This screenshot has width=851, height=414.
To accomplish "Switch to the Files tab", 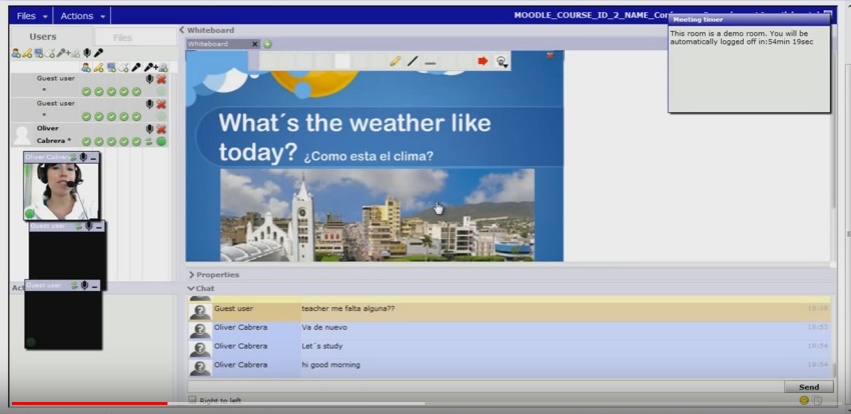I will pos(122,38).
